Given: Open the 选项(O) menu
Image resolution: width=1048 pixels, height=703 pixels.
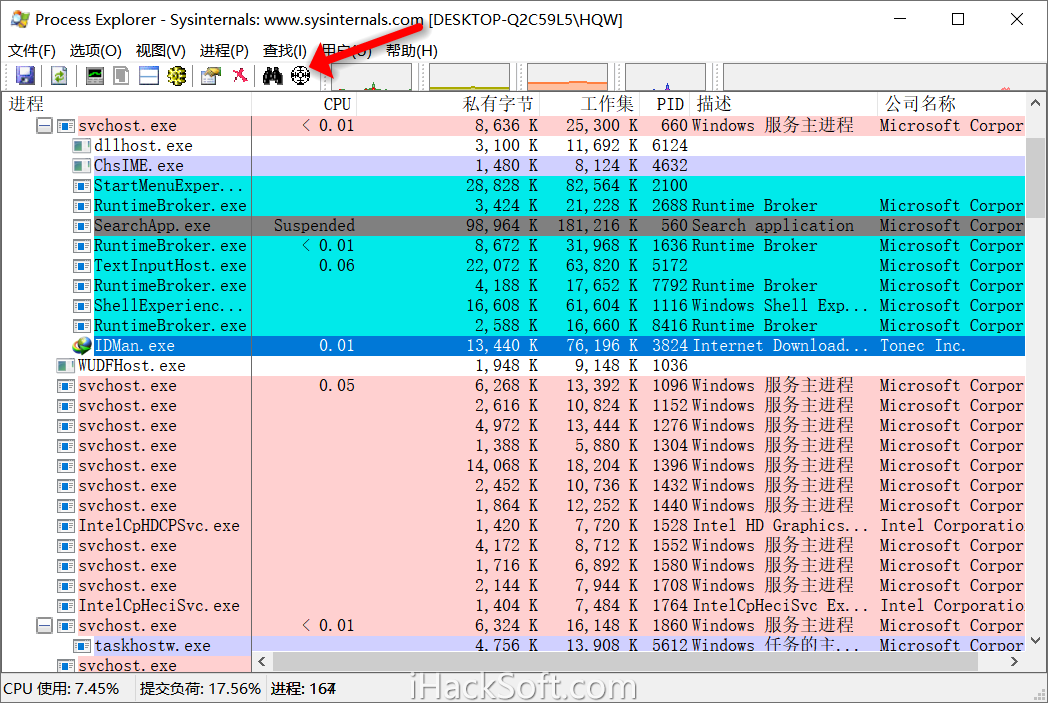Looking at the screenshot, I should point(96,51).
